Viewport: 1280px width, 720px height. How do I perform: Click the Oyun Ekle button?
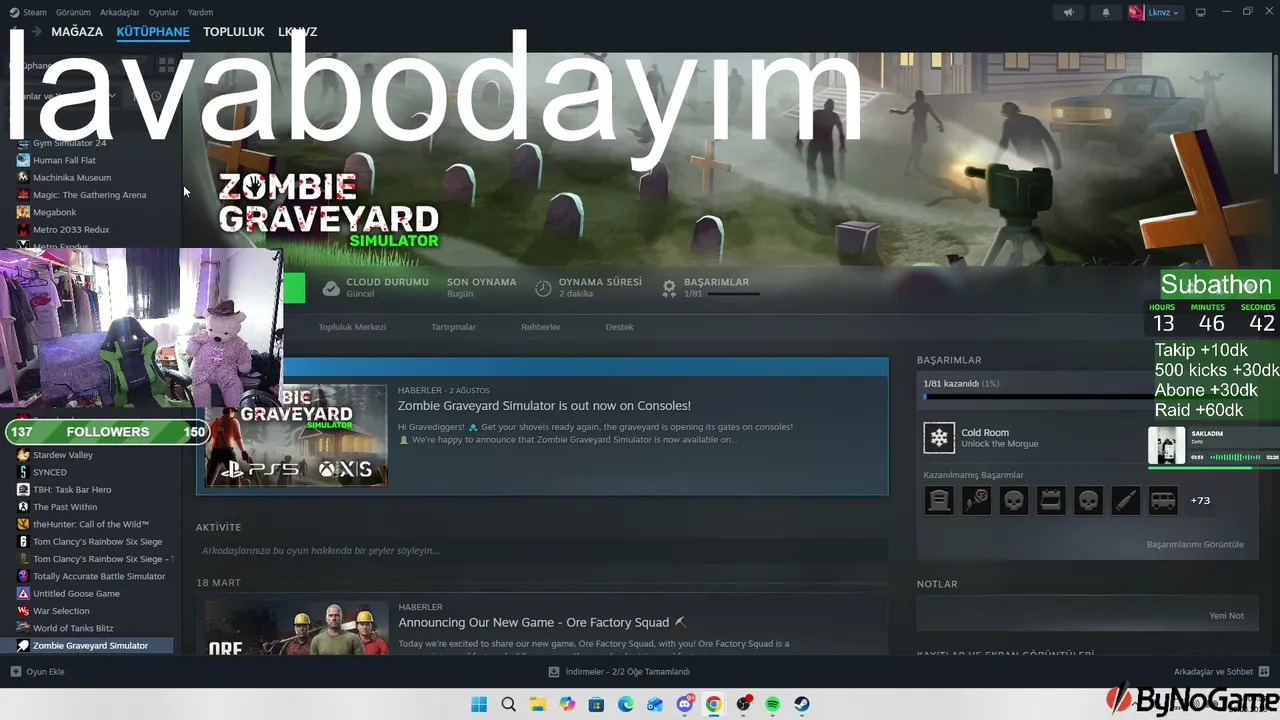tap(37, 672)
